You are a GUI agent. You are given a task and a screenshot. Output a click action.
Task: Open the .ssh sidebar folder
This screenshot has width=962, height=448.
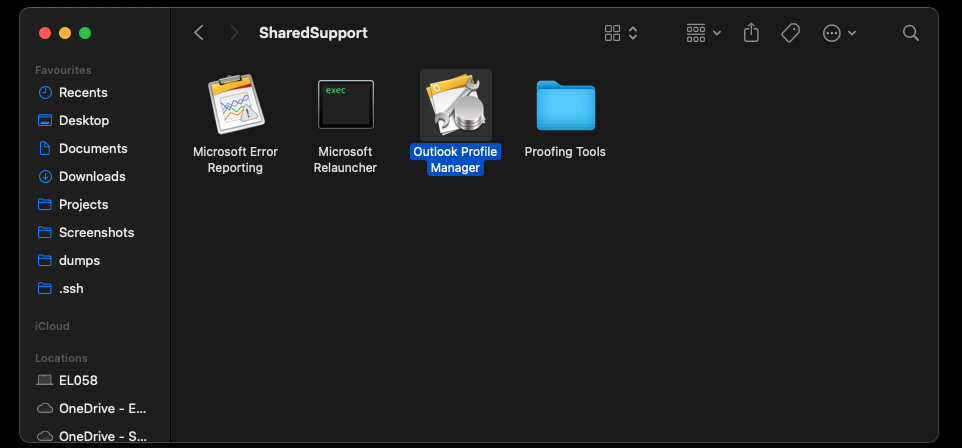click(70, 288)
